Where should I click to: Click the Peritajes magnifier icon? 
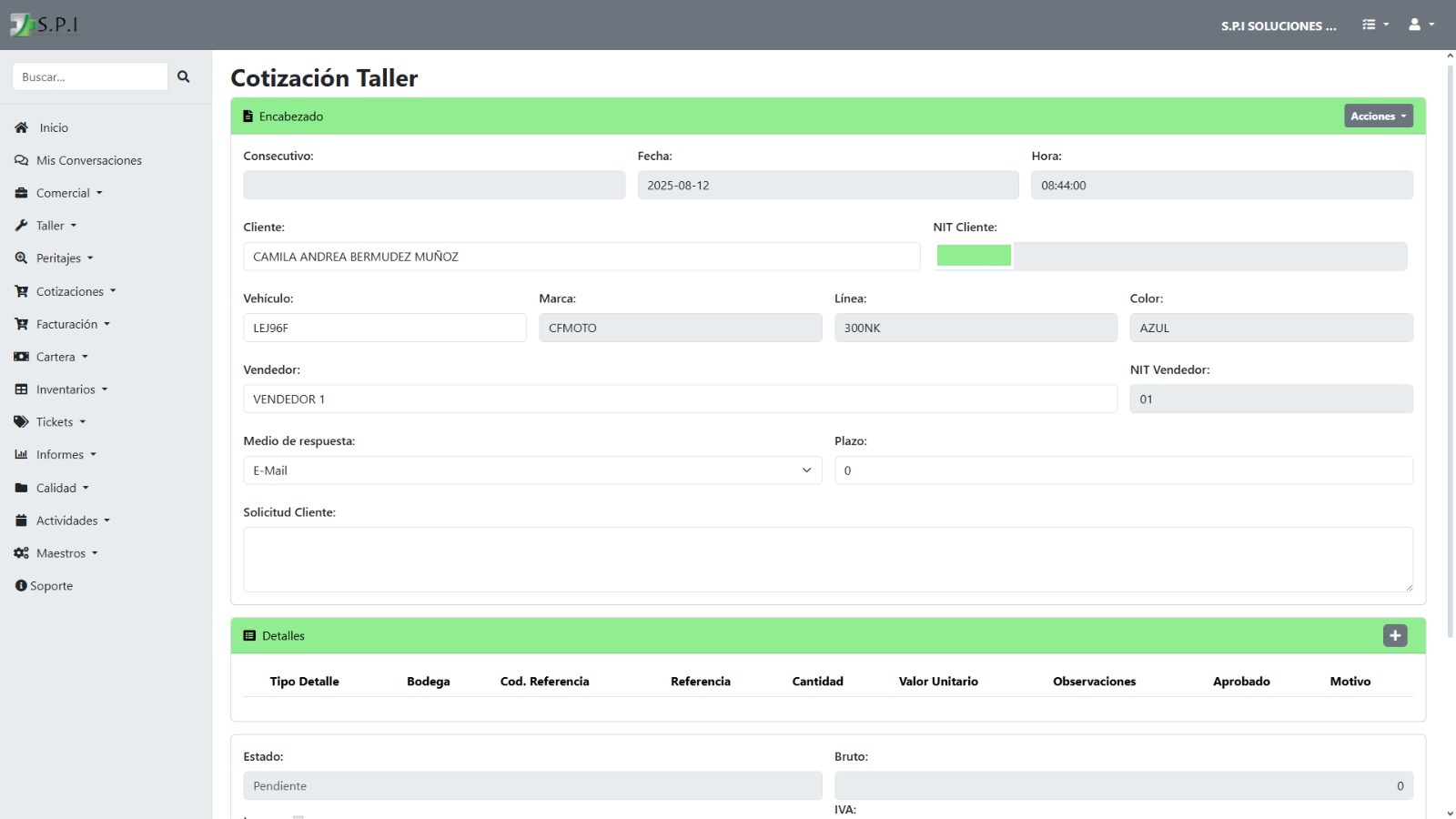[21, 258]
